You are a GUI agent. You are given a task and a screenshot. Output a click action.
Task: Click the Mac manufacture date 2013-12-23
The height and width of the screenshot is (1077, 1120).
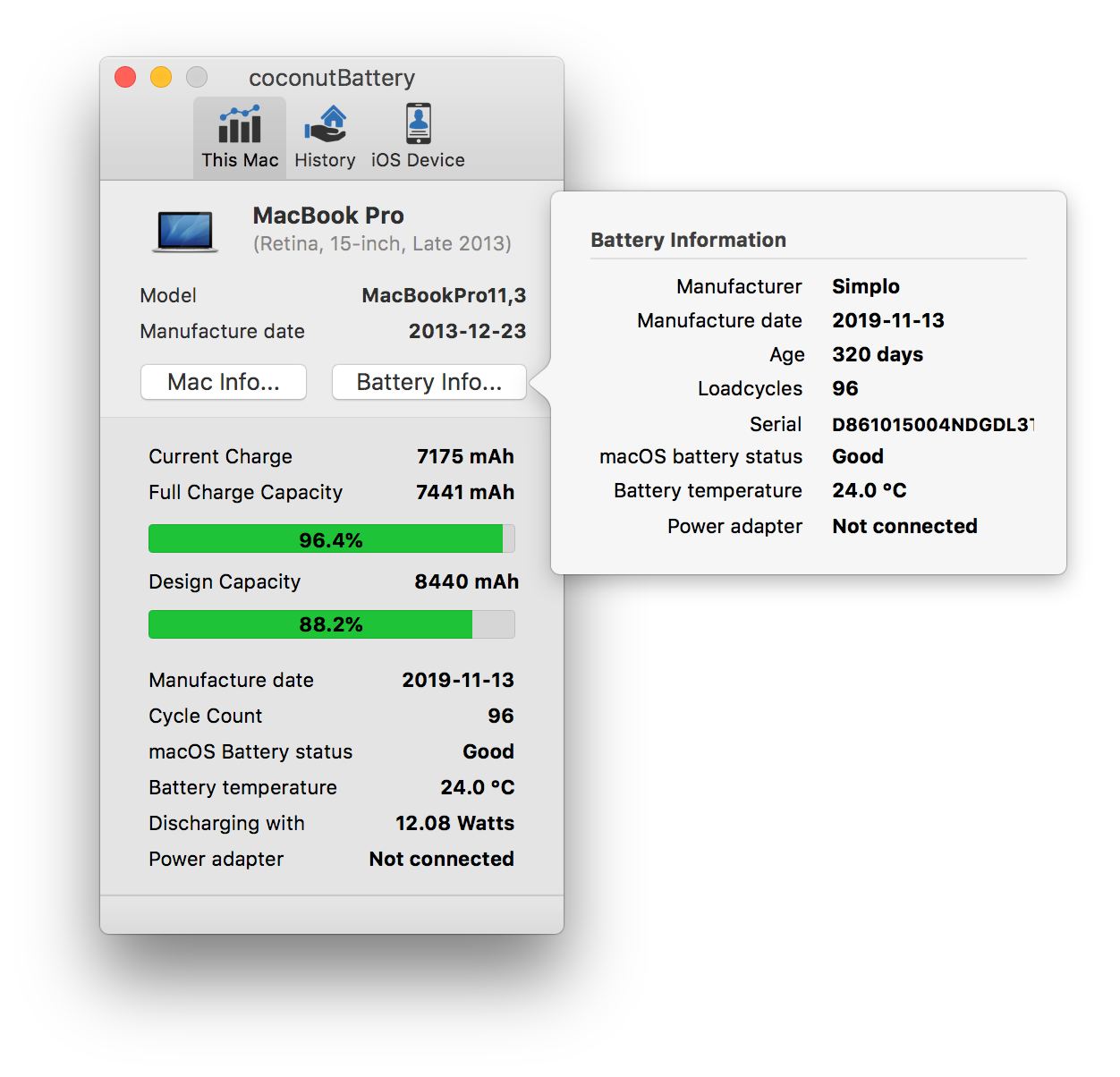click(467, 331)
